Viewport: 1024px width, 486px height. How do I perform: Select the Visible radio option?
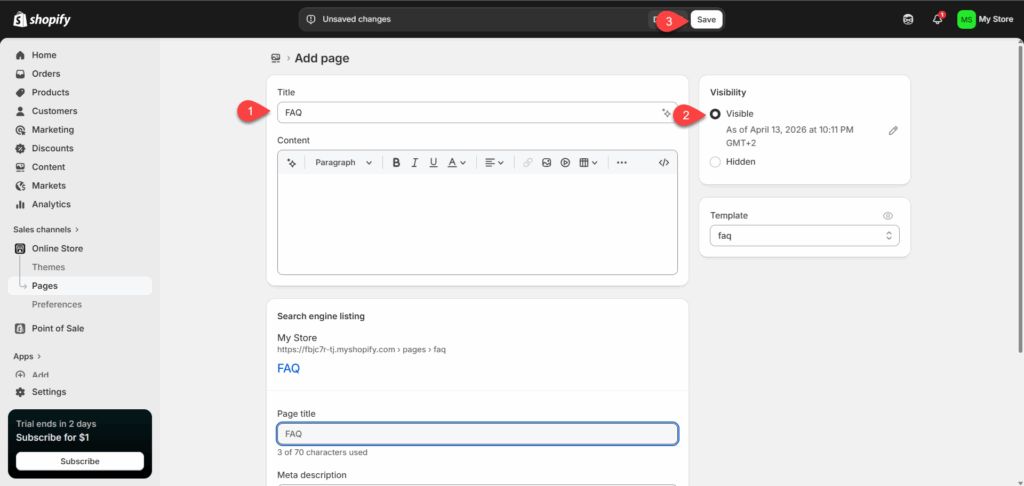tap(715, 114)
